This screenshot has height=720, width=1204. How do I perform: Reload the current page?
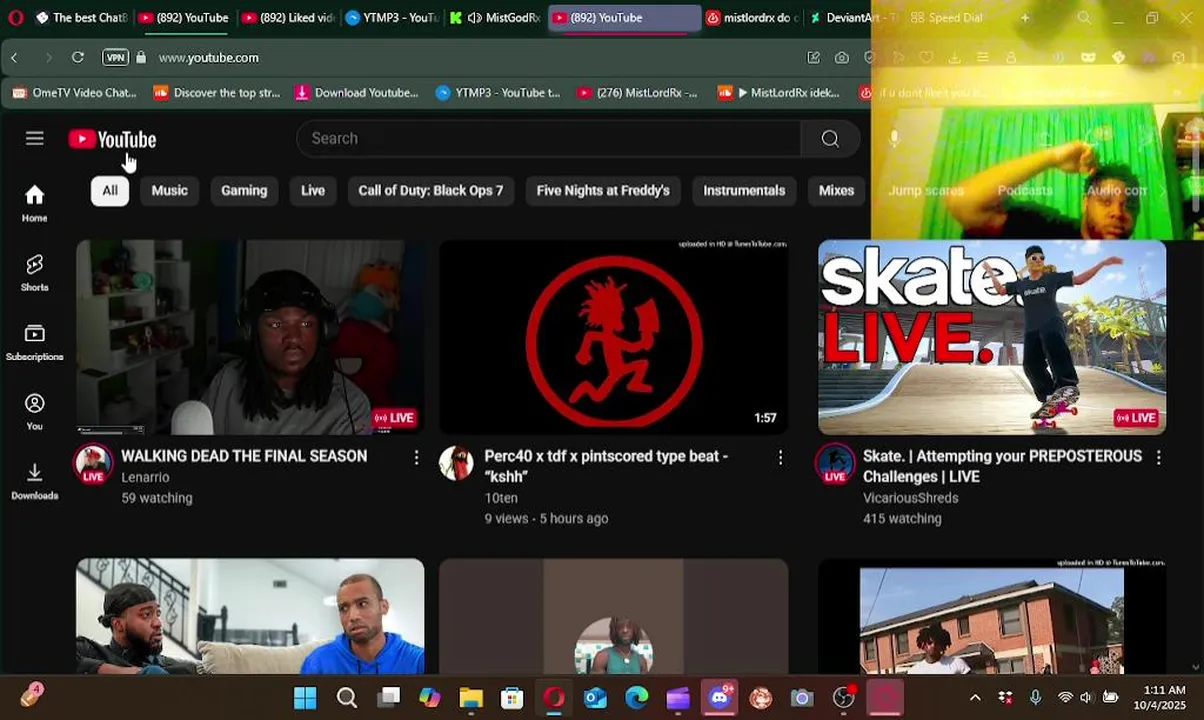coord(77,58)
